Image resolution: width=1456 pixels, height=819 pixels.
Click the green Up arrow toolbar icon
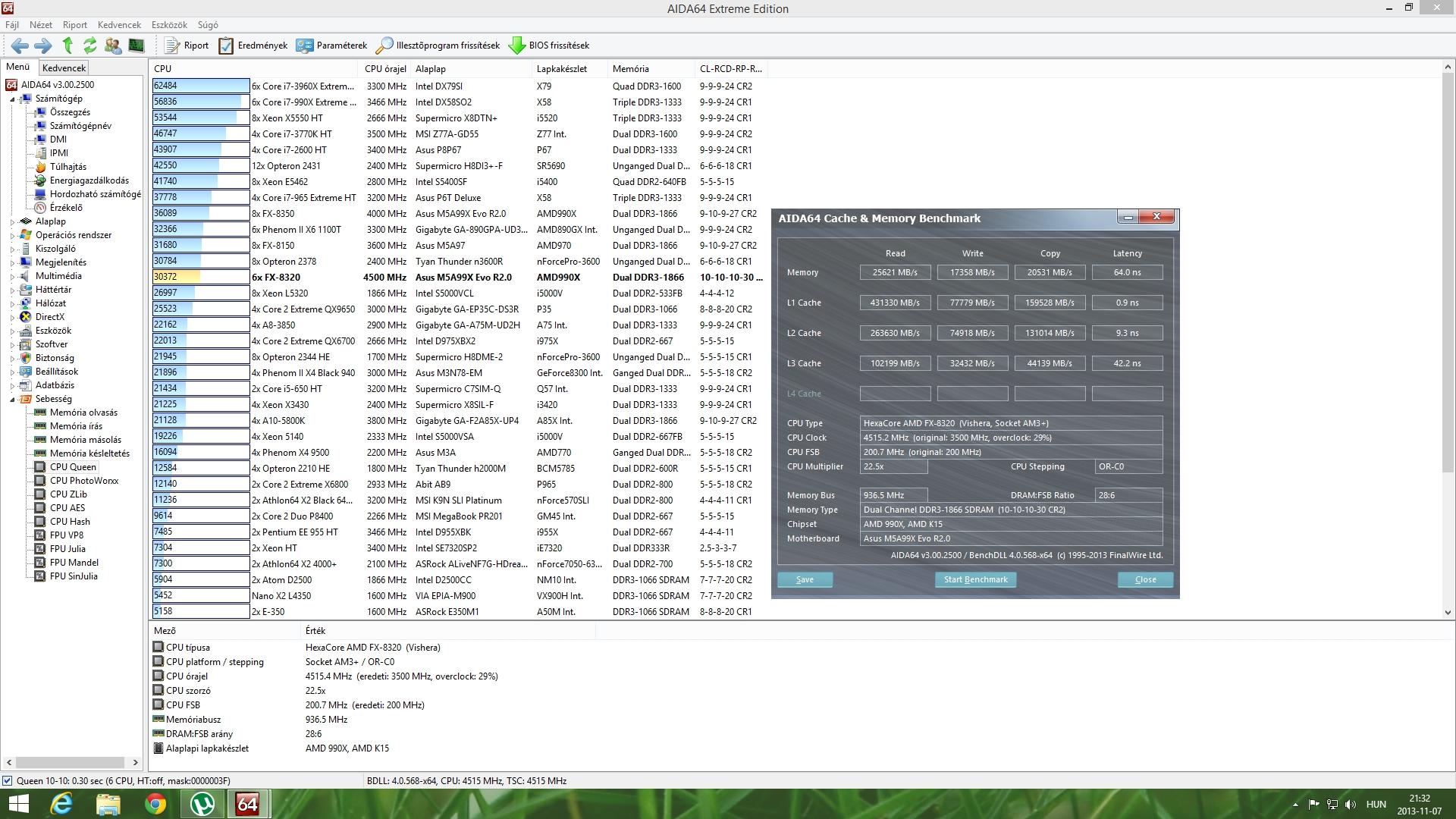pos(67,45)
